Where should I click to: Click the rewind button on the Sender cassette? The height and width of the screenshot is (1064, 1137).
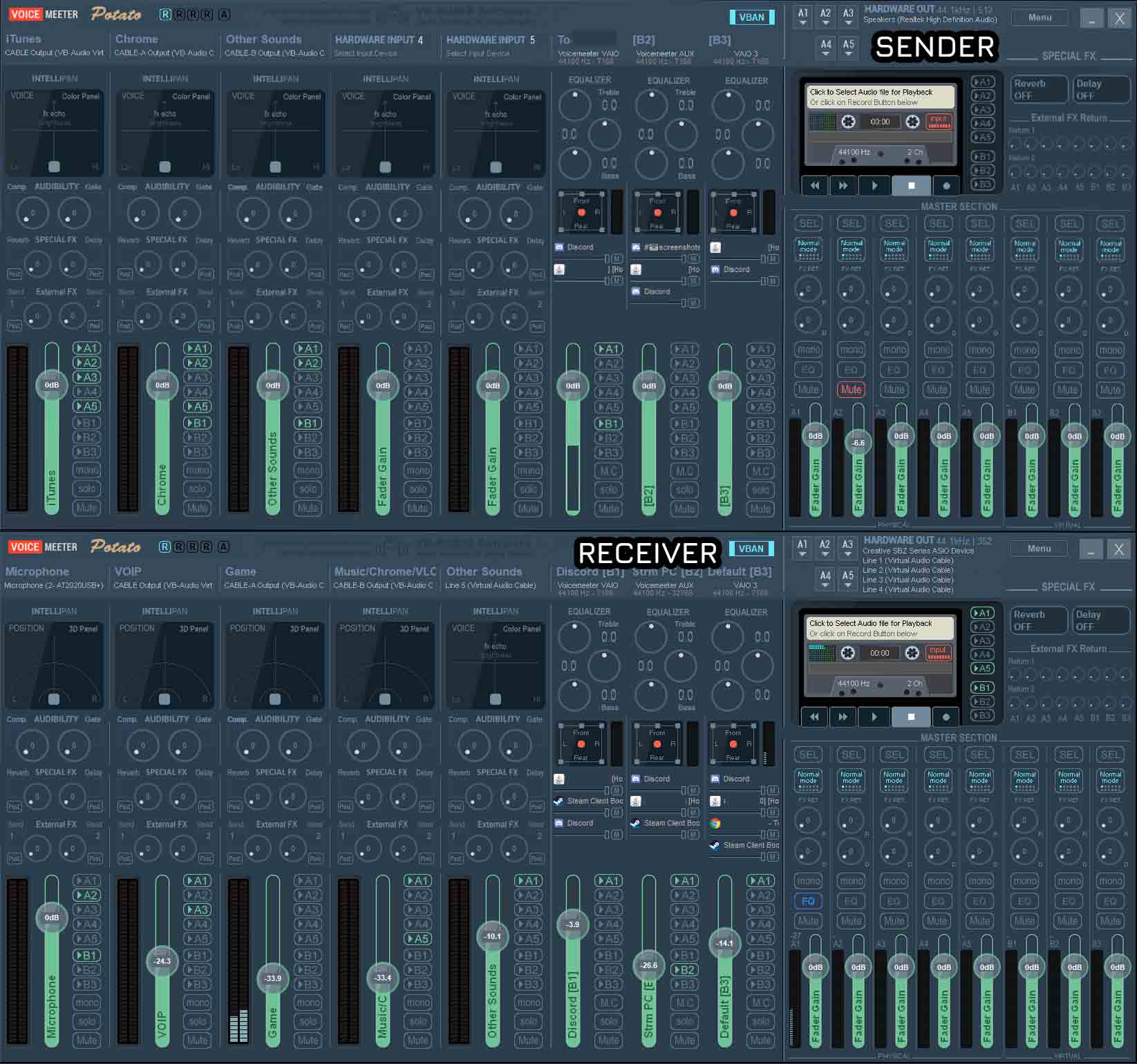(x=815, y=185)
